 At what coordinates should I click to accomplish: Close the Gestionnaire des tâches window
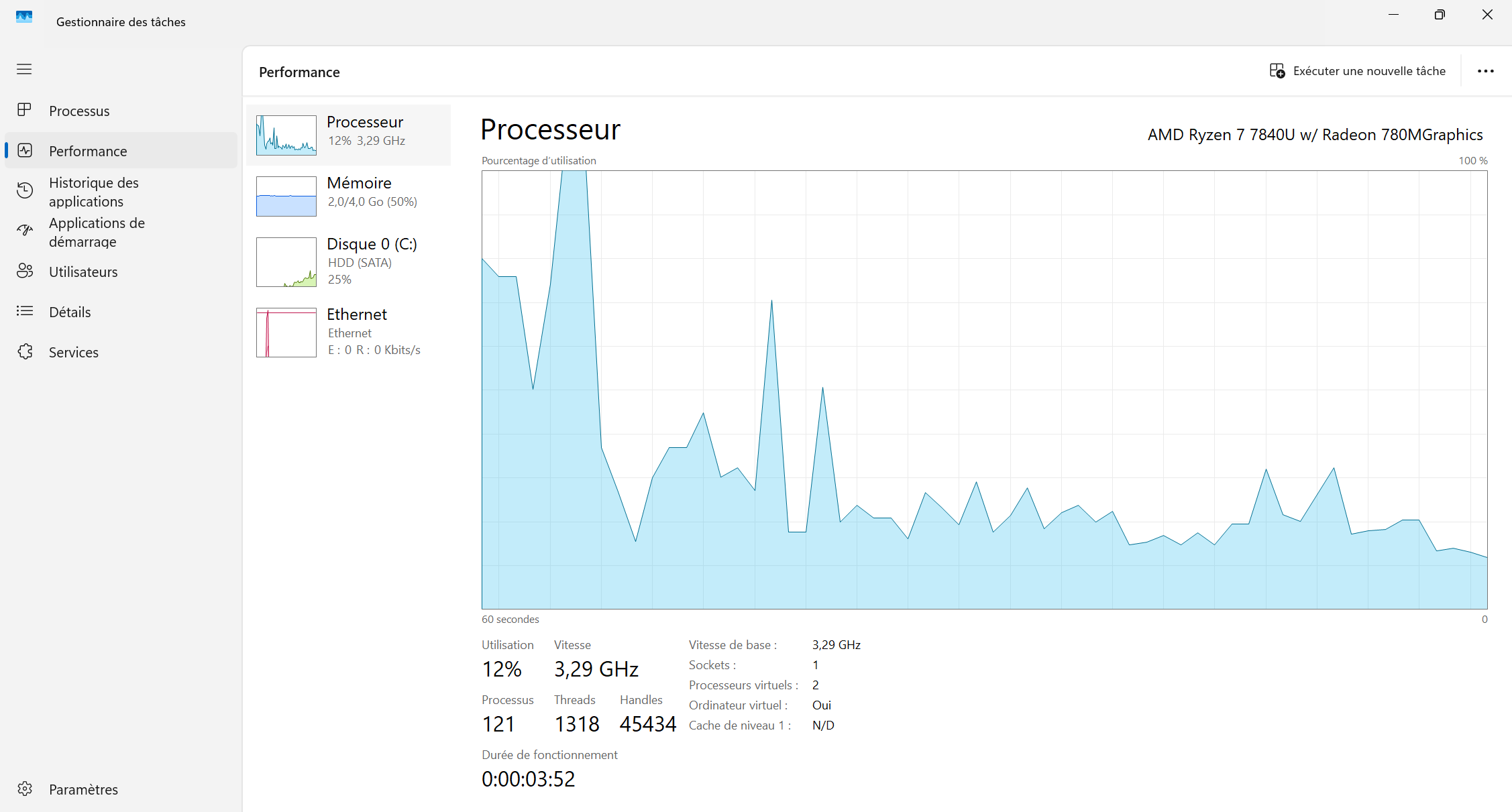[x=1487, y=15]
